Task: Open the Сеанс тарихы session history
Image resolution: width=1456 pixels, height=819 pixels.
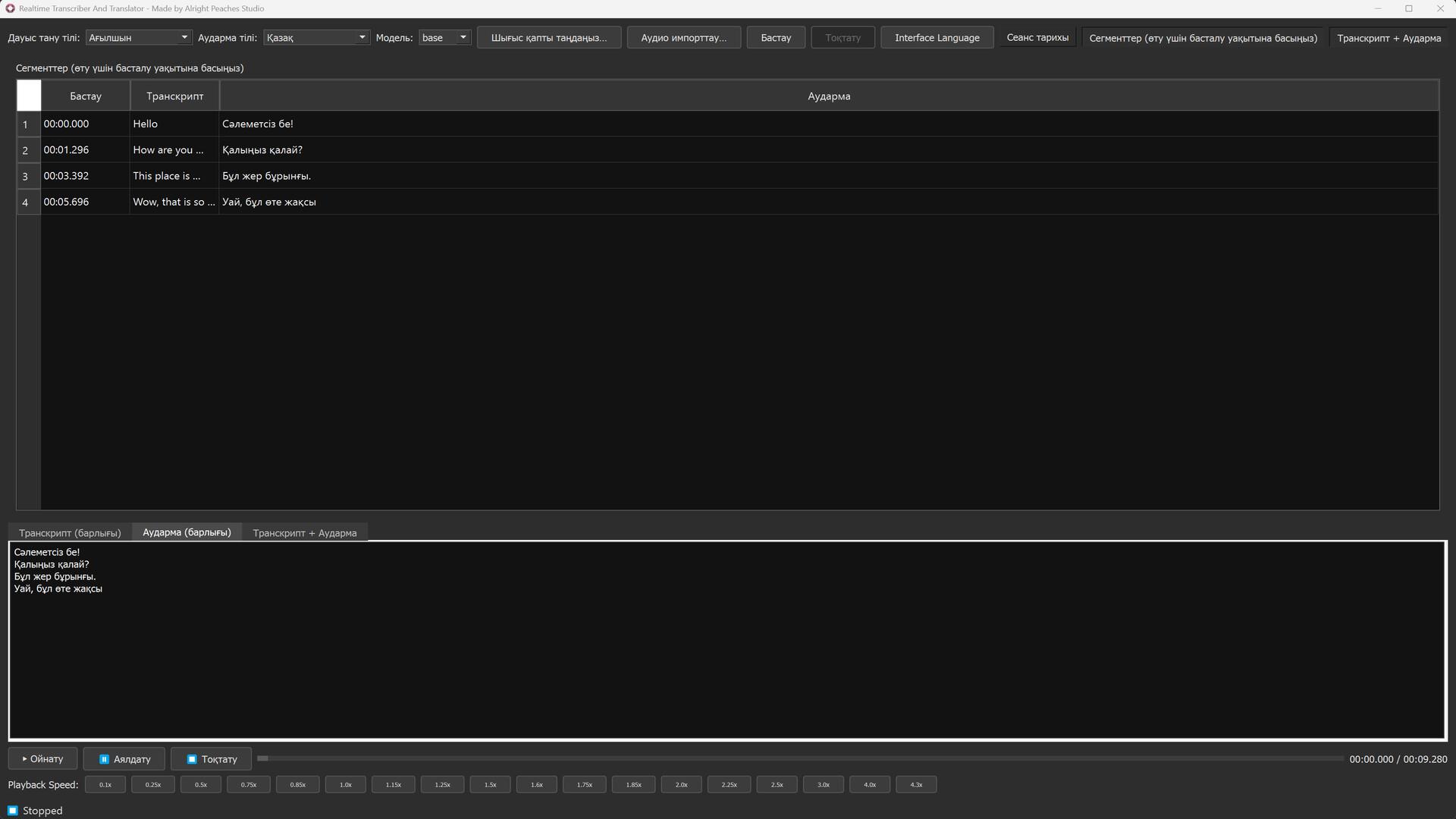Action: tap(1037, 36)
